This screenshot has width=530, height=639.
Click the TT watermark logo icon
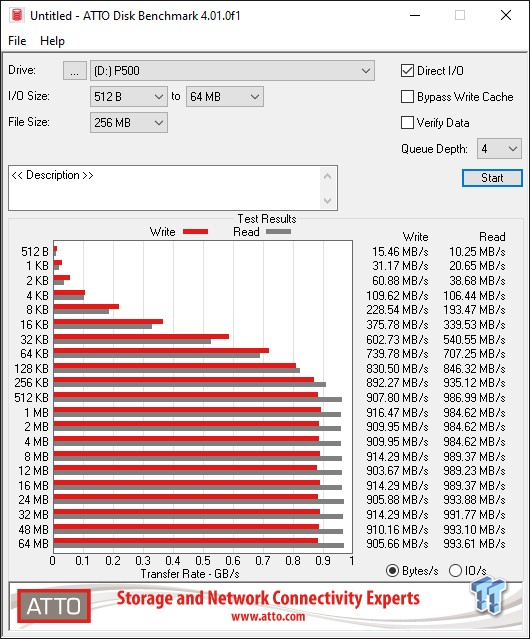point(488,596)
